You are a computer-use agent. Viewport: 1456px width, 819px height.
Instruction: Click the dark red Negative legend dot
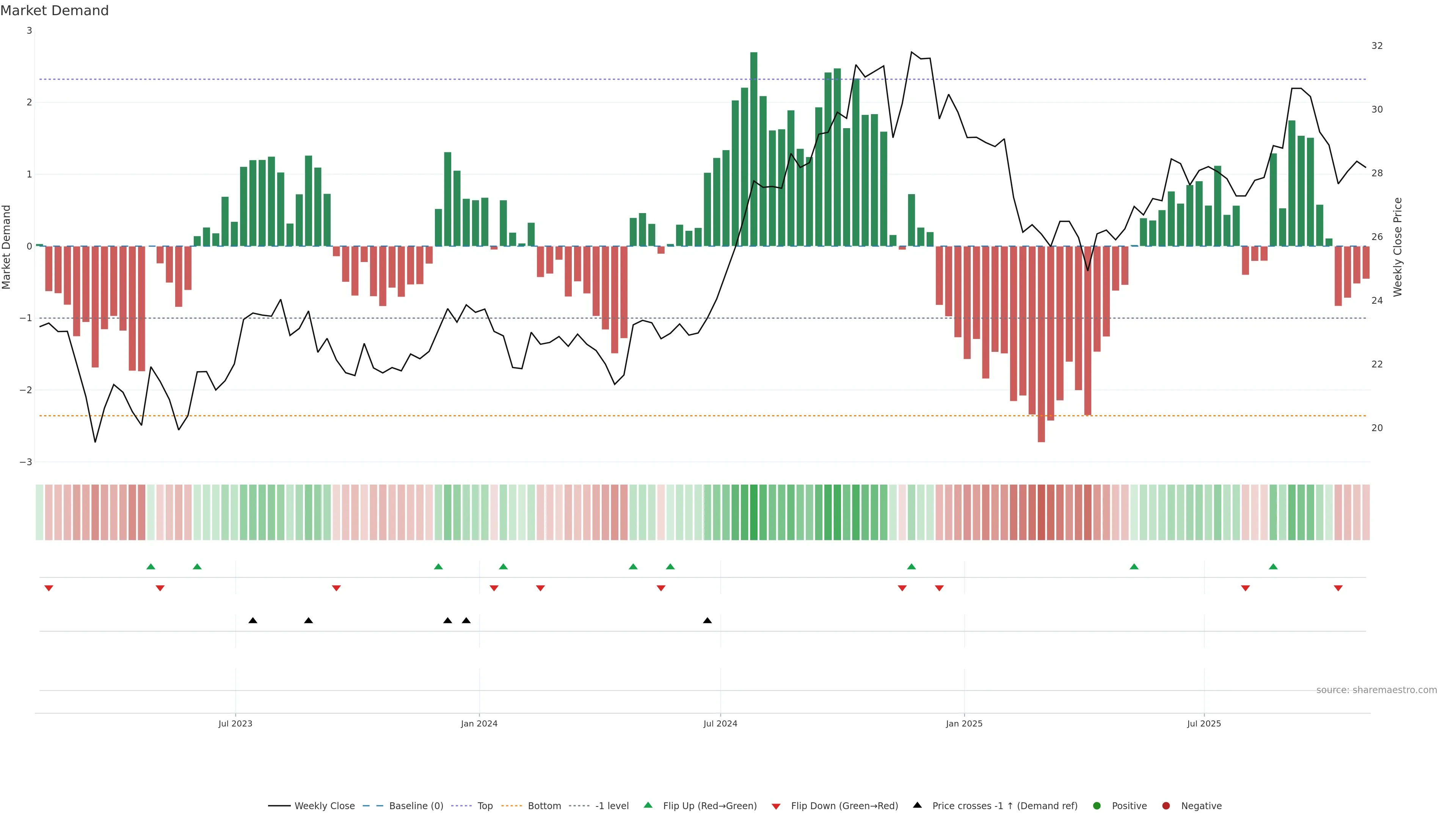tap(1166, 806)
